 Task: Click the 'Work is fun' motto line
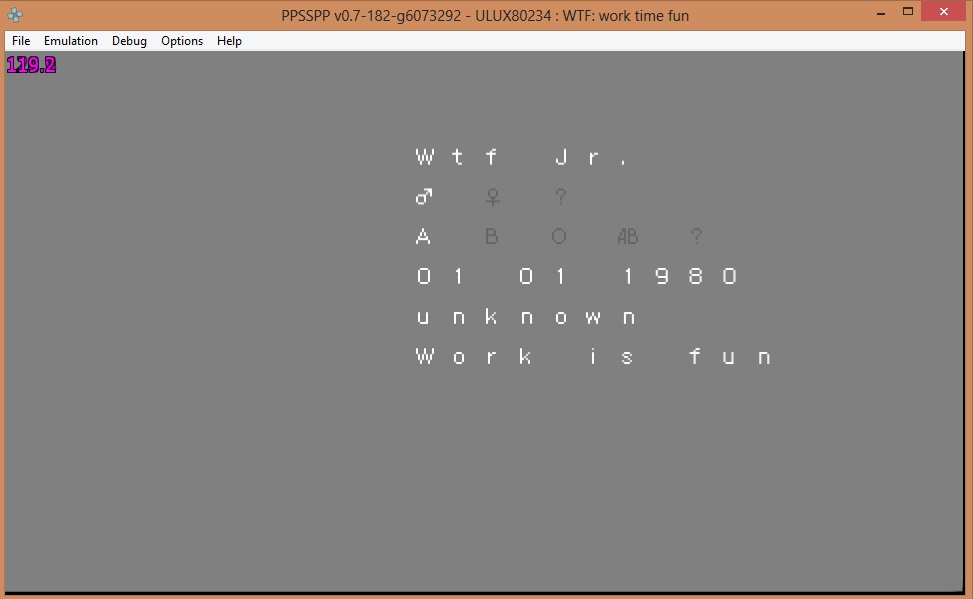[x=593, y=357]
